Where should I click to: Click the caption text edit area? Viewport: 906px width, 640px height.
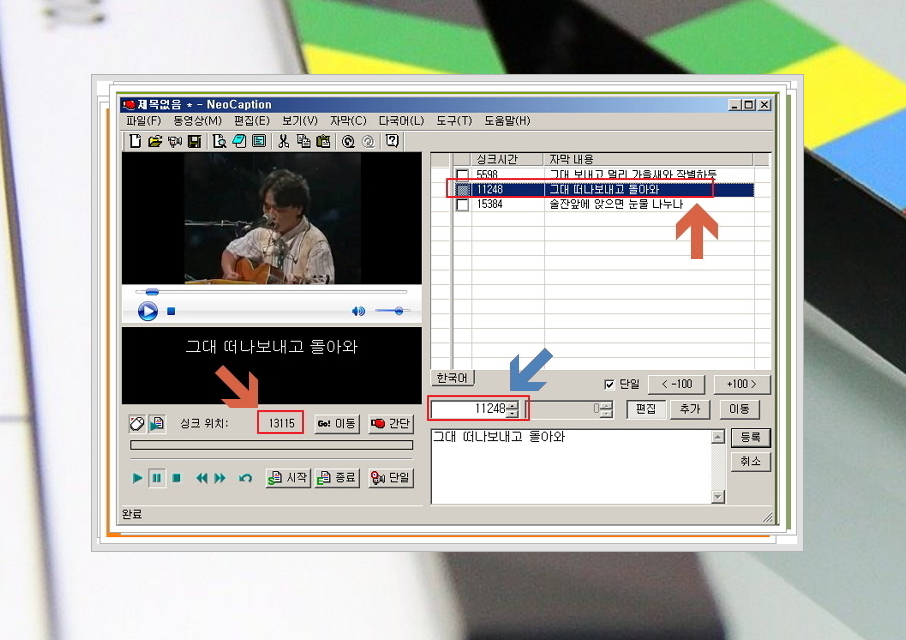click(x=571, y=467)
